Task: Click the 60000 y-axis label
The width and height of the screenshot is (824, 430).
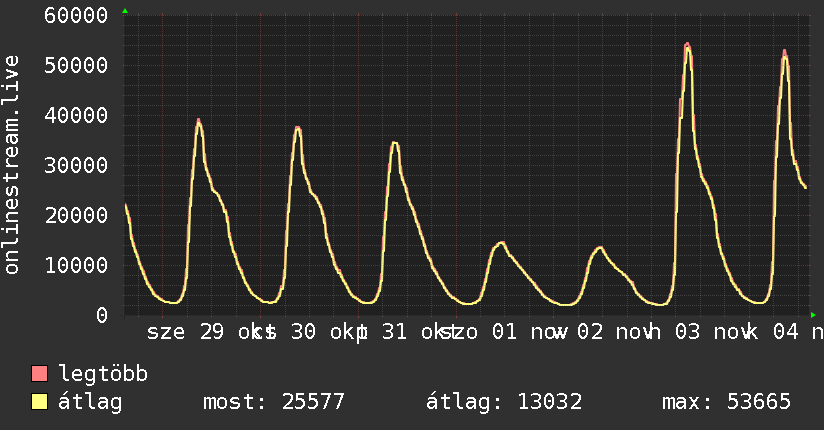Action: tap(76, 15)
